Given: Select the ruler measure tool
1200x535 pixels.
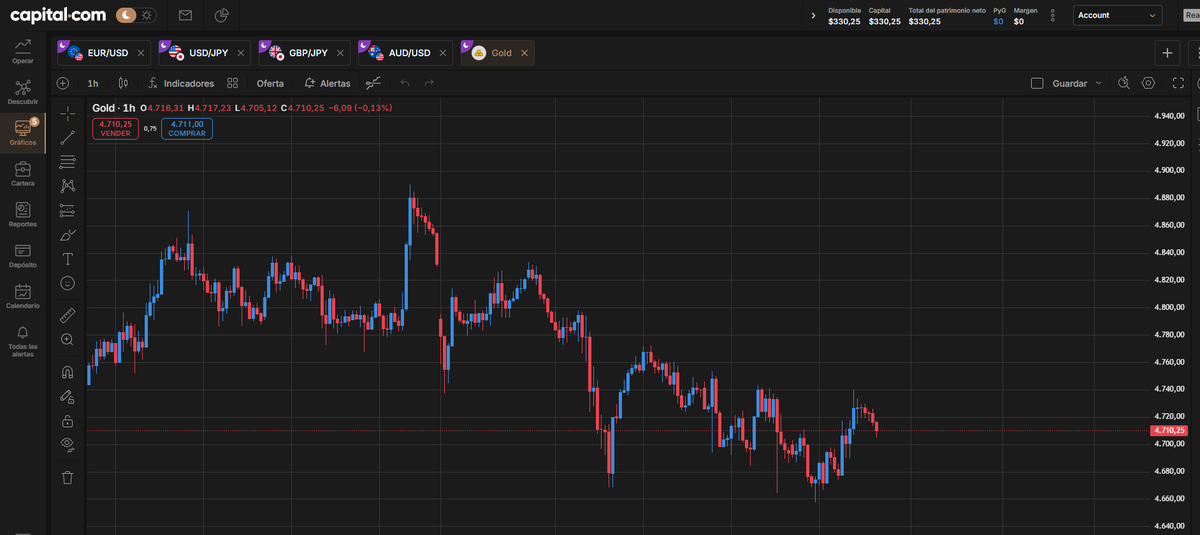Looking at the screenshot, I should (67, 314).
